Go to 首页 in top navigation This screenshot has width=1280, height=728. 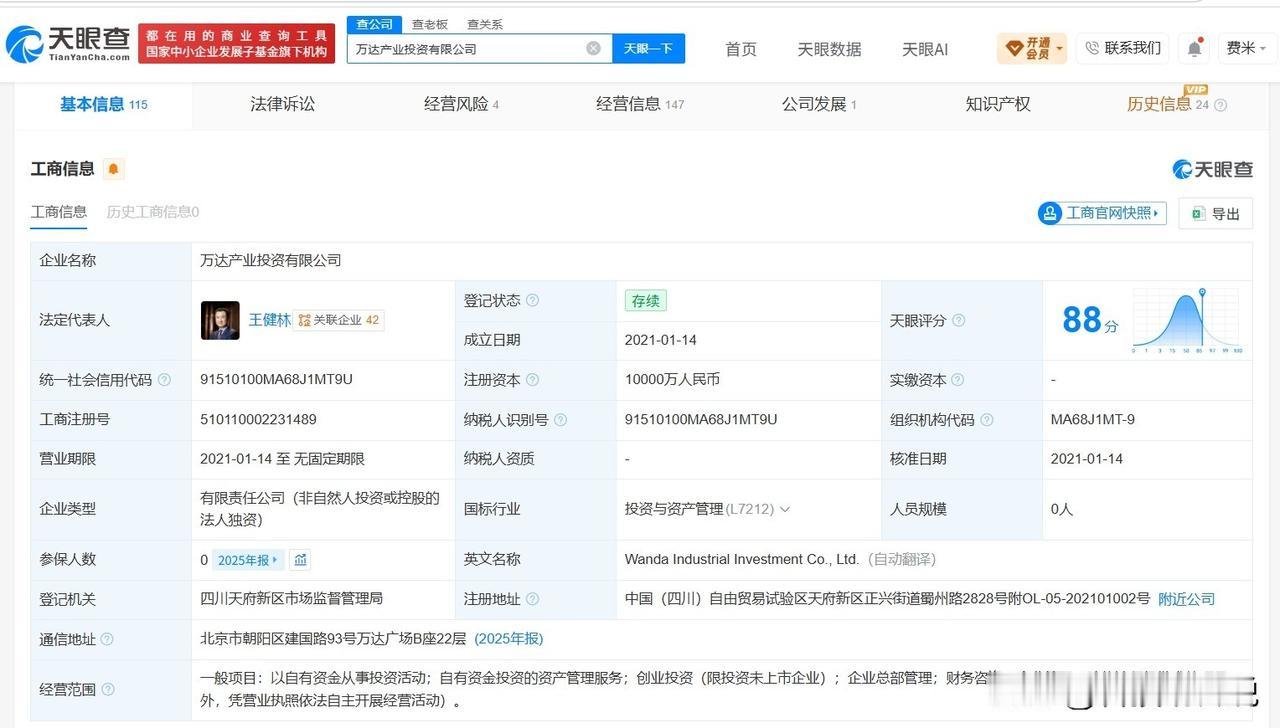point(741,49)
